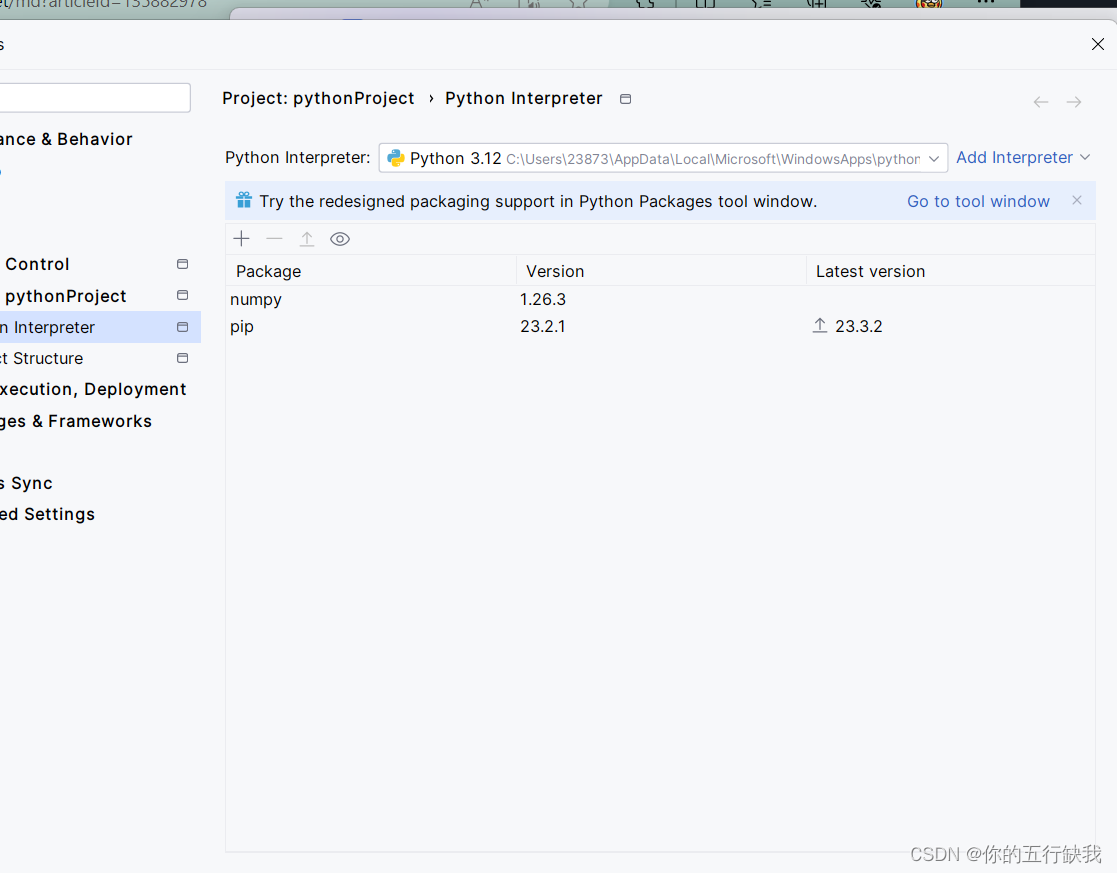The image size is (1117, 873).
Task: Click the Python Packages banner message text
Action: [x=538, y=202]
